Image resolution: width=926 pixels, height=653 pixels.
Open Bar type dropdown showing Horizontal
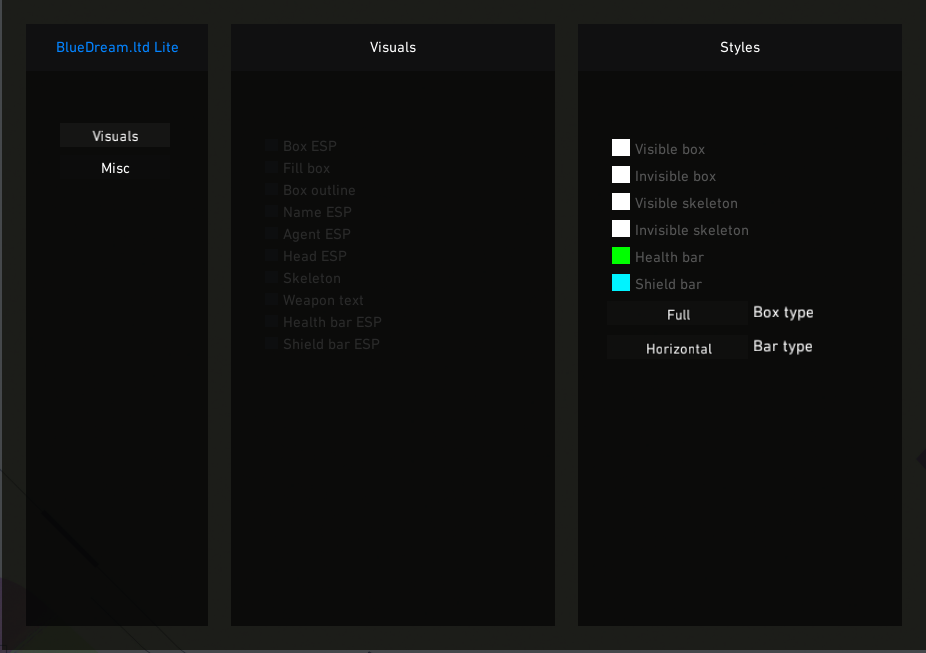click(x=678, y=348)
